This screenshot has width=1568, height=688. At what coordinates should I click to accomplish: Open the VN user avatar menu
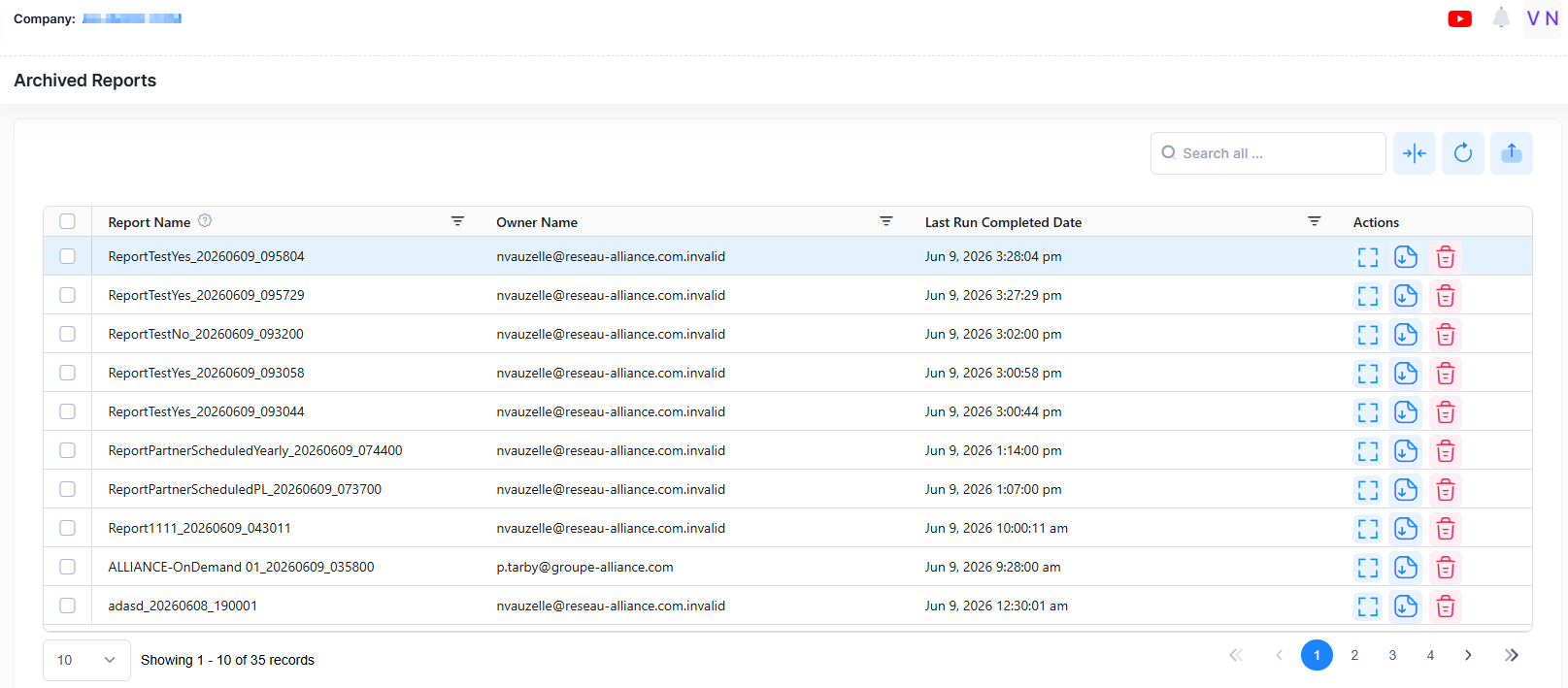(x=1542, y=18)
